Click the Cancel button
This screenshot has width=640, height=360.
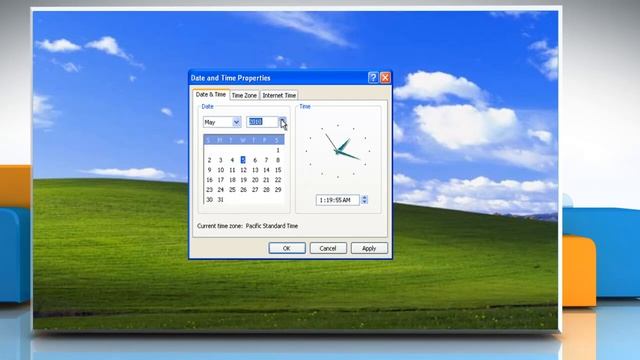click(x=328, y=248)
